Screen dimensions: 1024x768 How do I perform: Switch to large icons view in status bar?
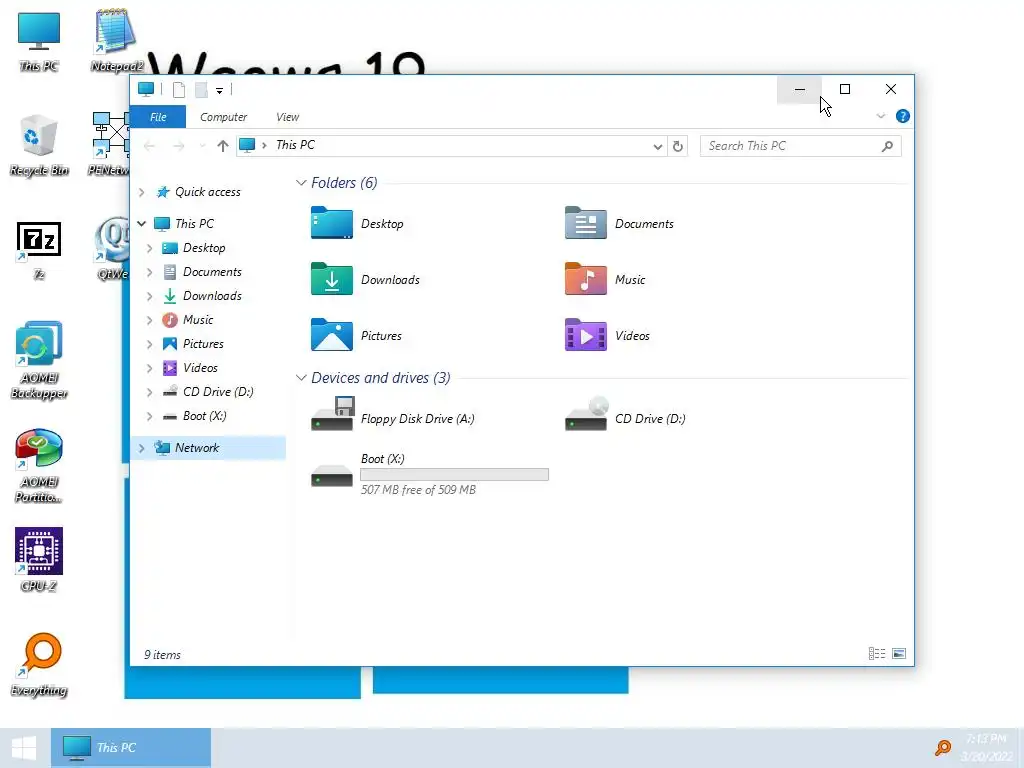point(899,654)
